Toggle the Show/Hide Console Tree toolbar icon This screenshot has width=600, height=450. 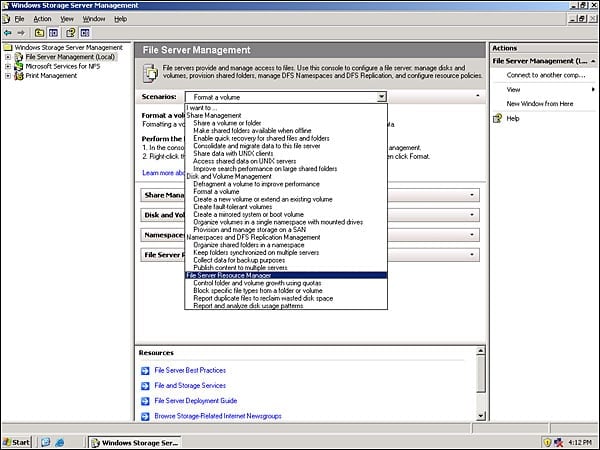point(53,33)
